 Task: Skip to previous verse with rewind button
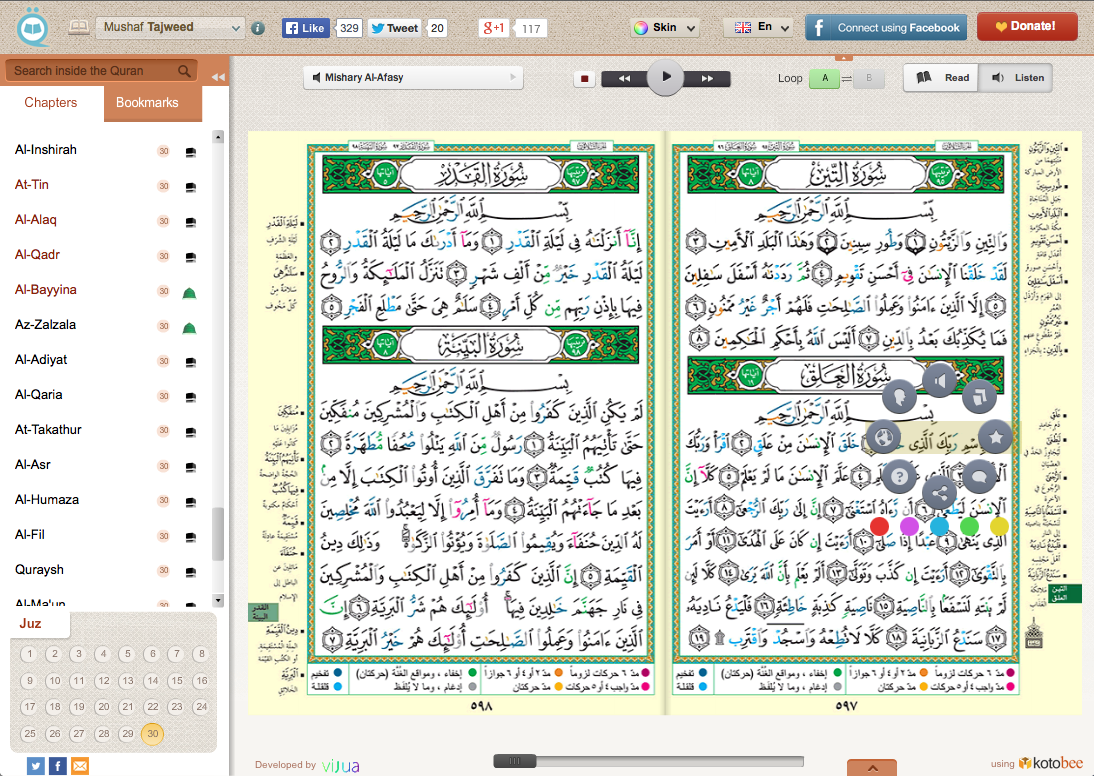(x=624, y=79)
